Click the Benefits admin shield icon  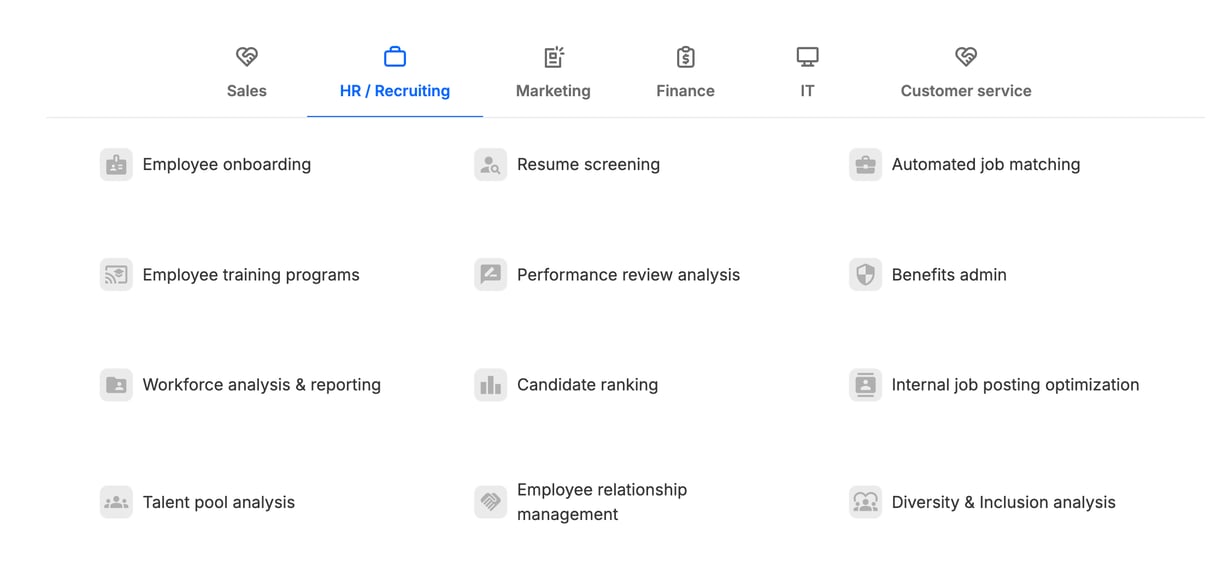pos(865,275)
